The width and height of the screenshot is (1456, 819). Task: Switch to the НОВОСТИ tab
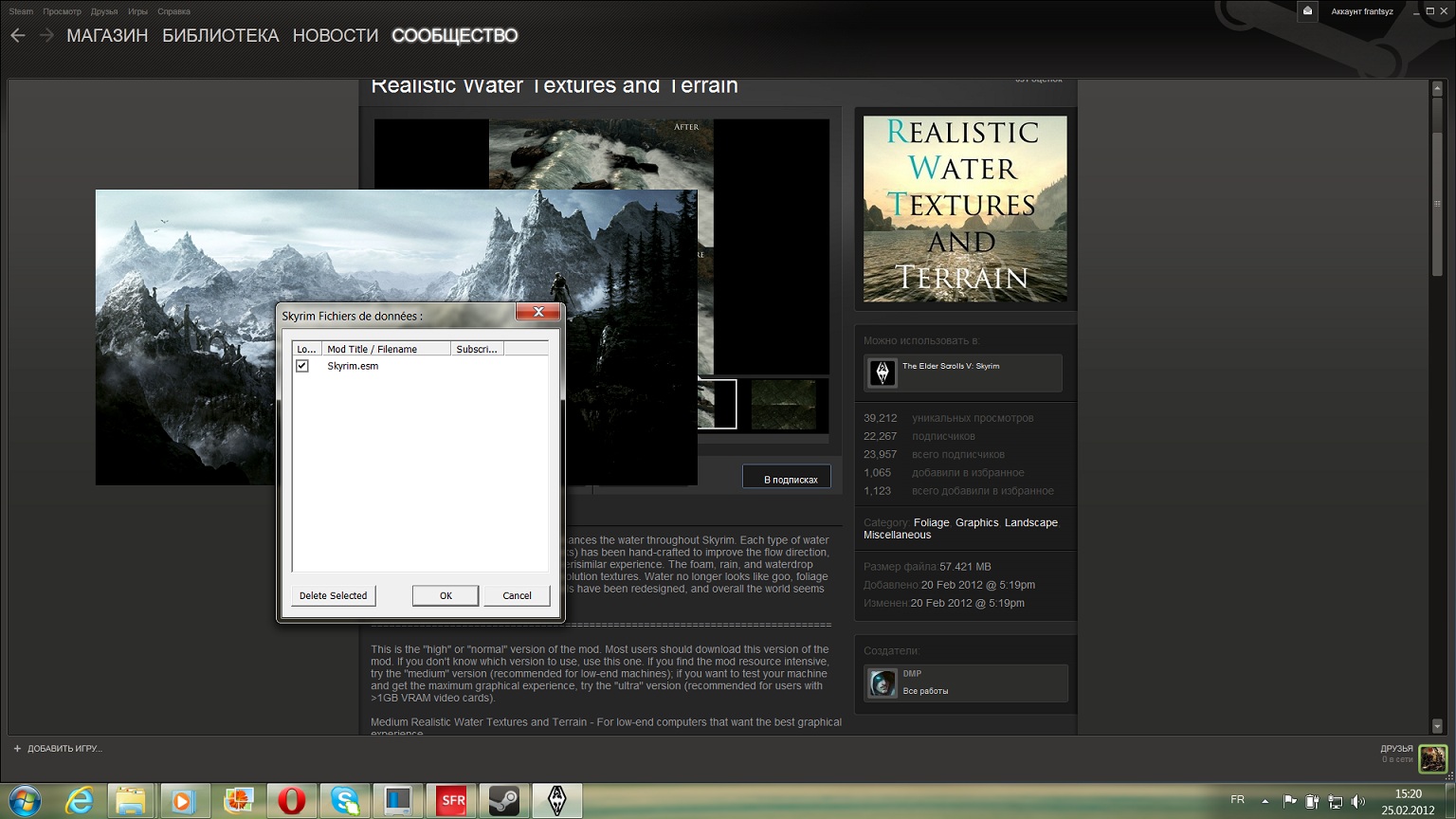336,36
